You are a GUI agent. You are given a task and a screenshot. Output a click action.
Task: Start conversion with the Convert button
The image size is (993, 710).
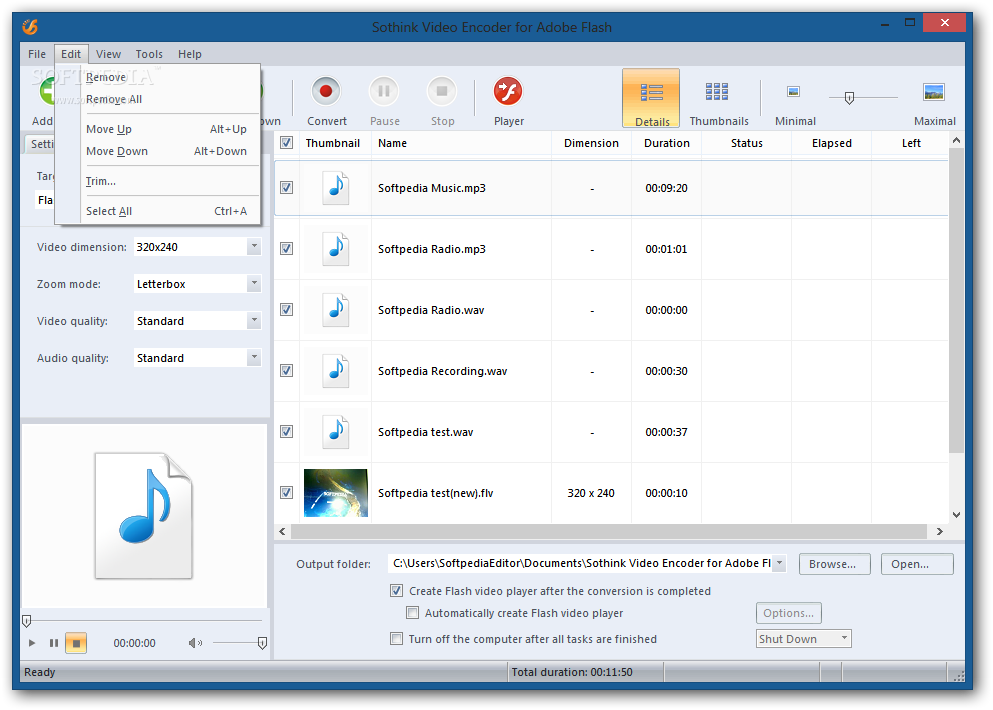tap(326, 101)
